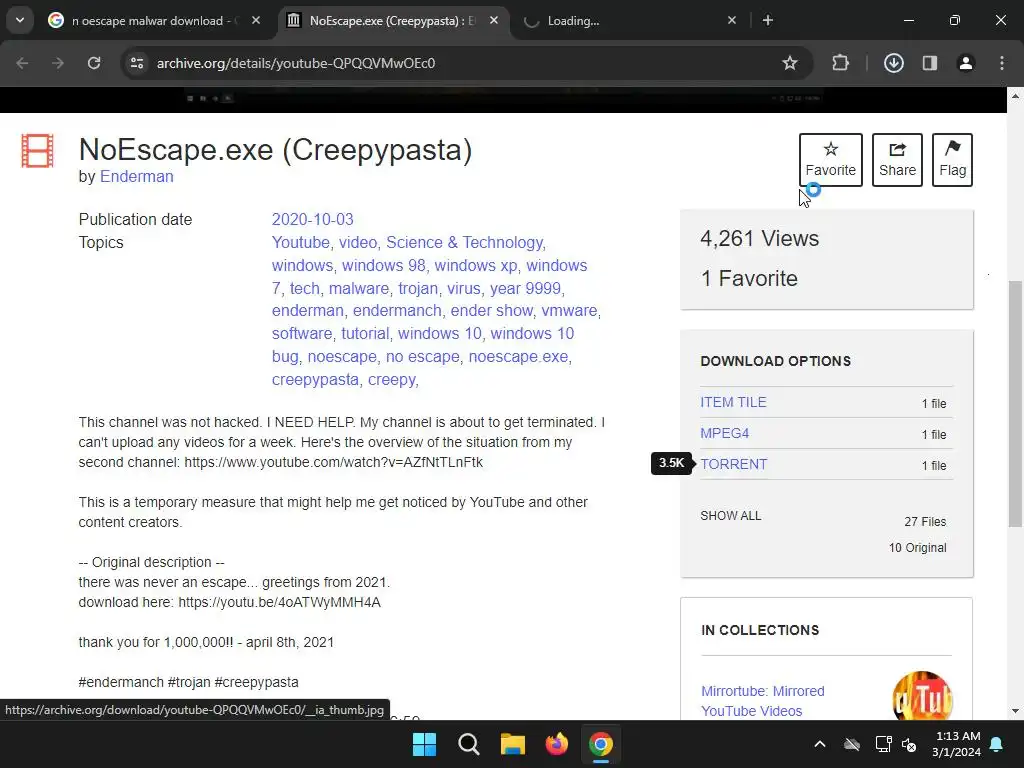1024x768 pixels.
Task: Open the tab search dropdown arrow
Action: [20, 20]
